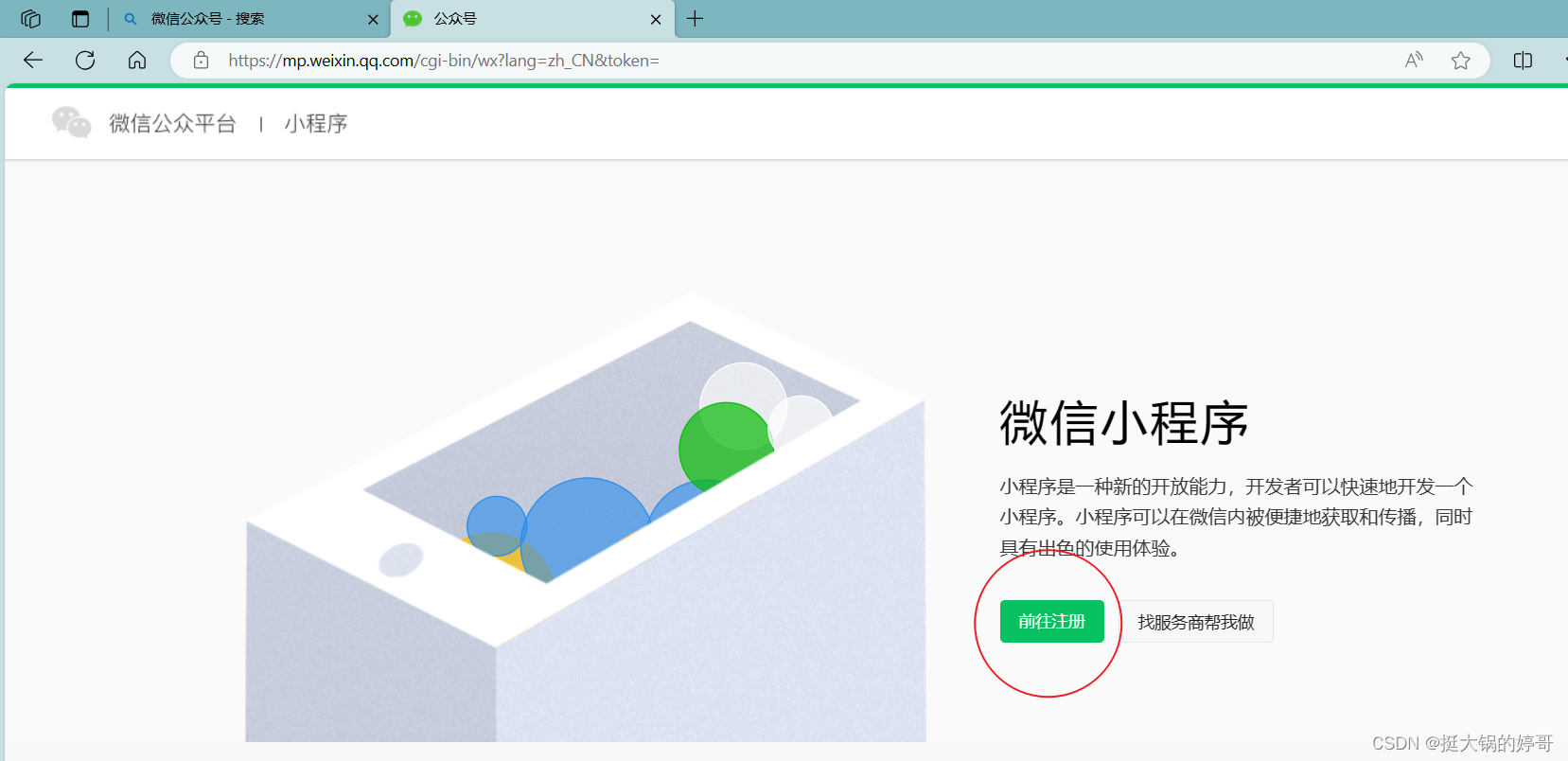Click the WeChat favicon on 公众号 tab

[x=413, y=19]
